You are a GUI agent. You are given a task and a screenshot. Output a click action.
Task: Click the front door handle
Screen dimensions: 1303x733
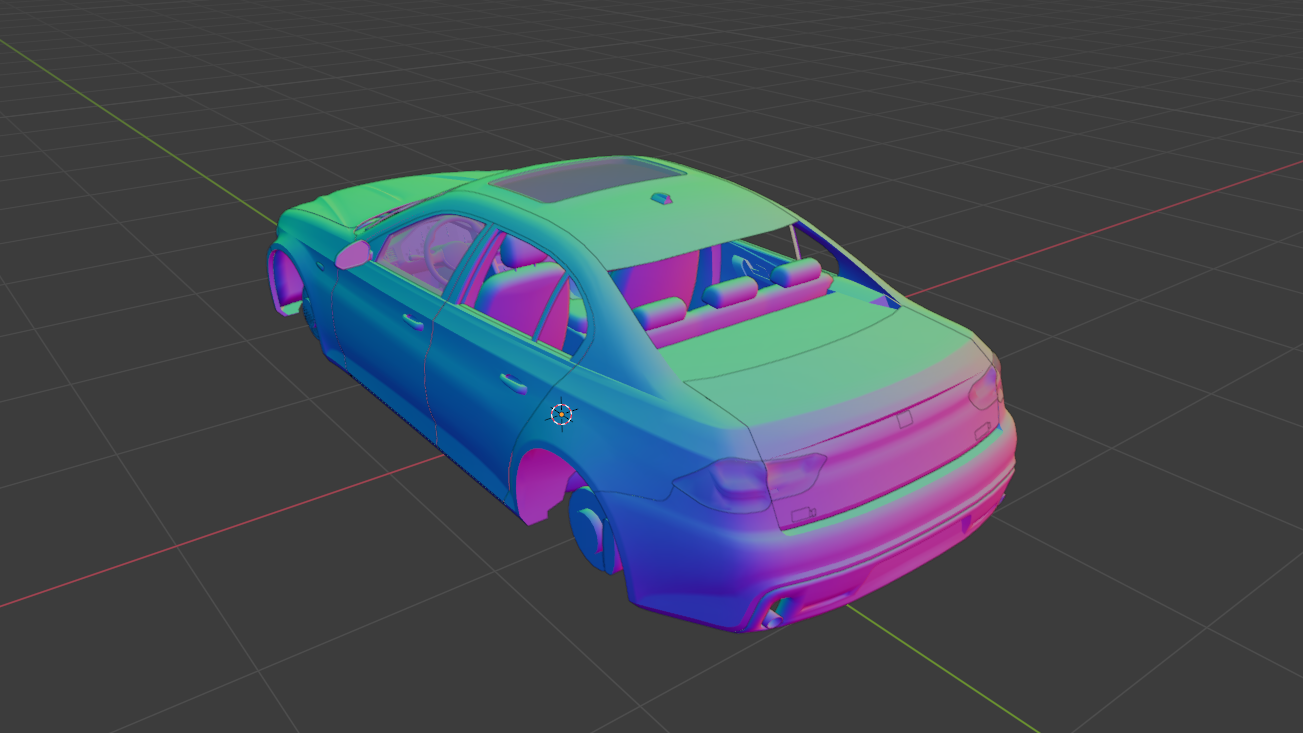click(413, 322)
